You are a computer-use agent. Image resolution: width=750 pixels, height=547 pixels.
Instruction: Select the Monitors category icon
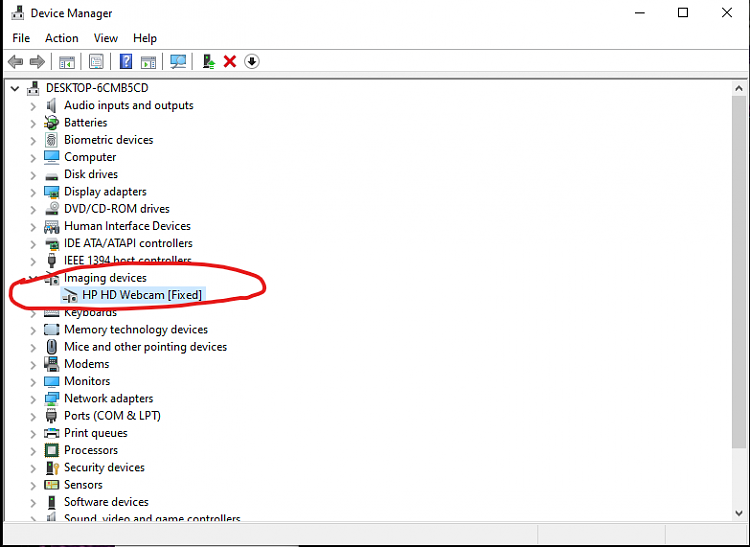coord(51,381)
